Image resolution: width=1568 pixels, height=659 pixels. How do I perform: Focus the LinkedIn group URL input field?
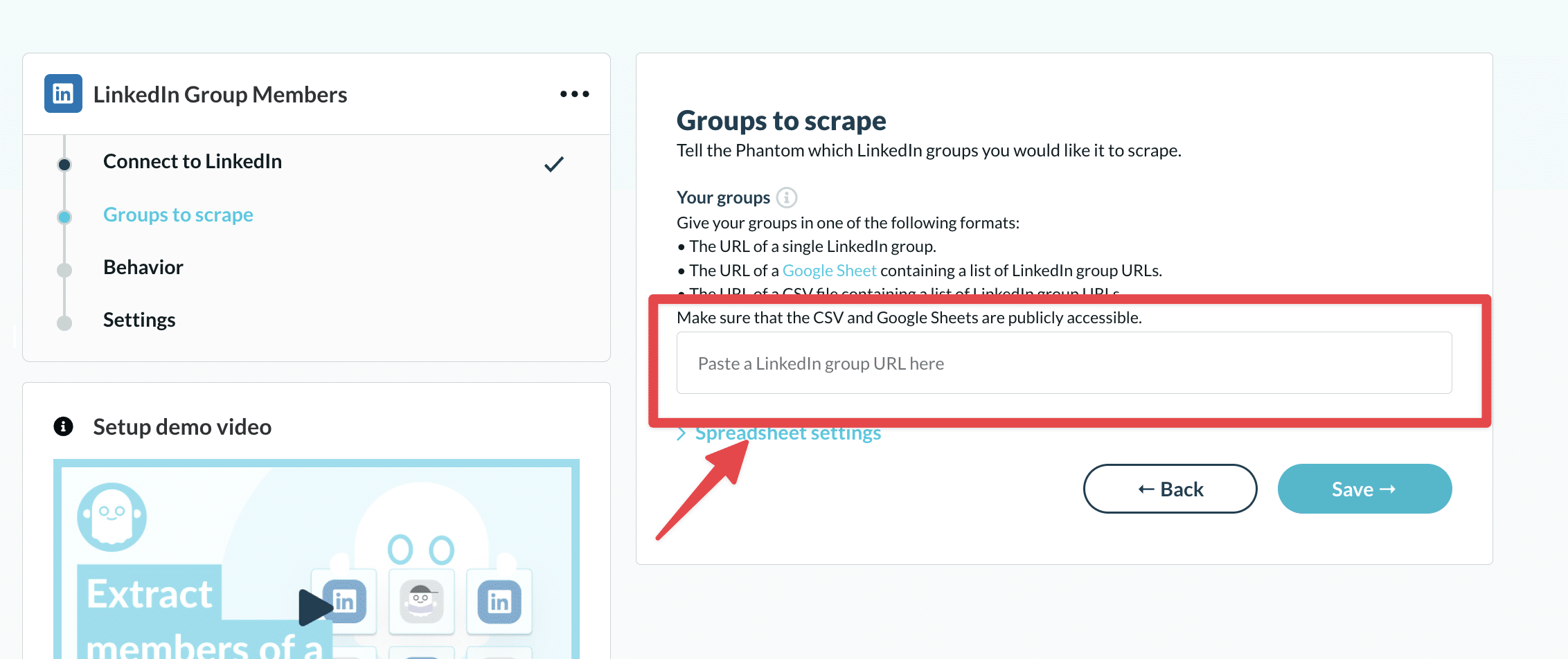pyautogui.click(x=1064, y=363)
